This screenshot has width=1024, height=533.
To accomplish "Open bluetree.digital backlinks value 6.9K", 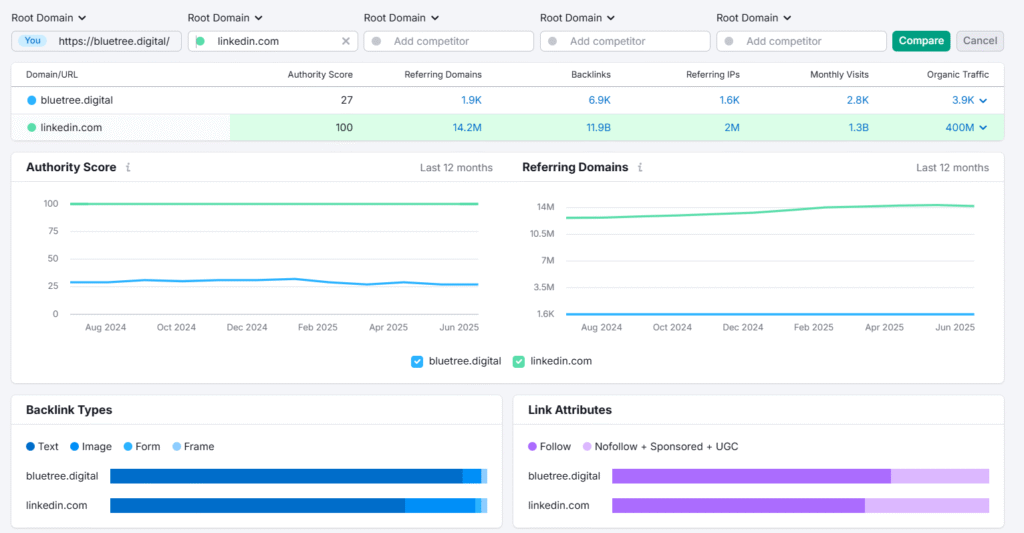I will tap(600, 100).
